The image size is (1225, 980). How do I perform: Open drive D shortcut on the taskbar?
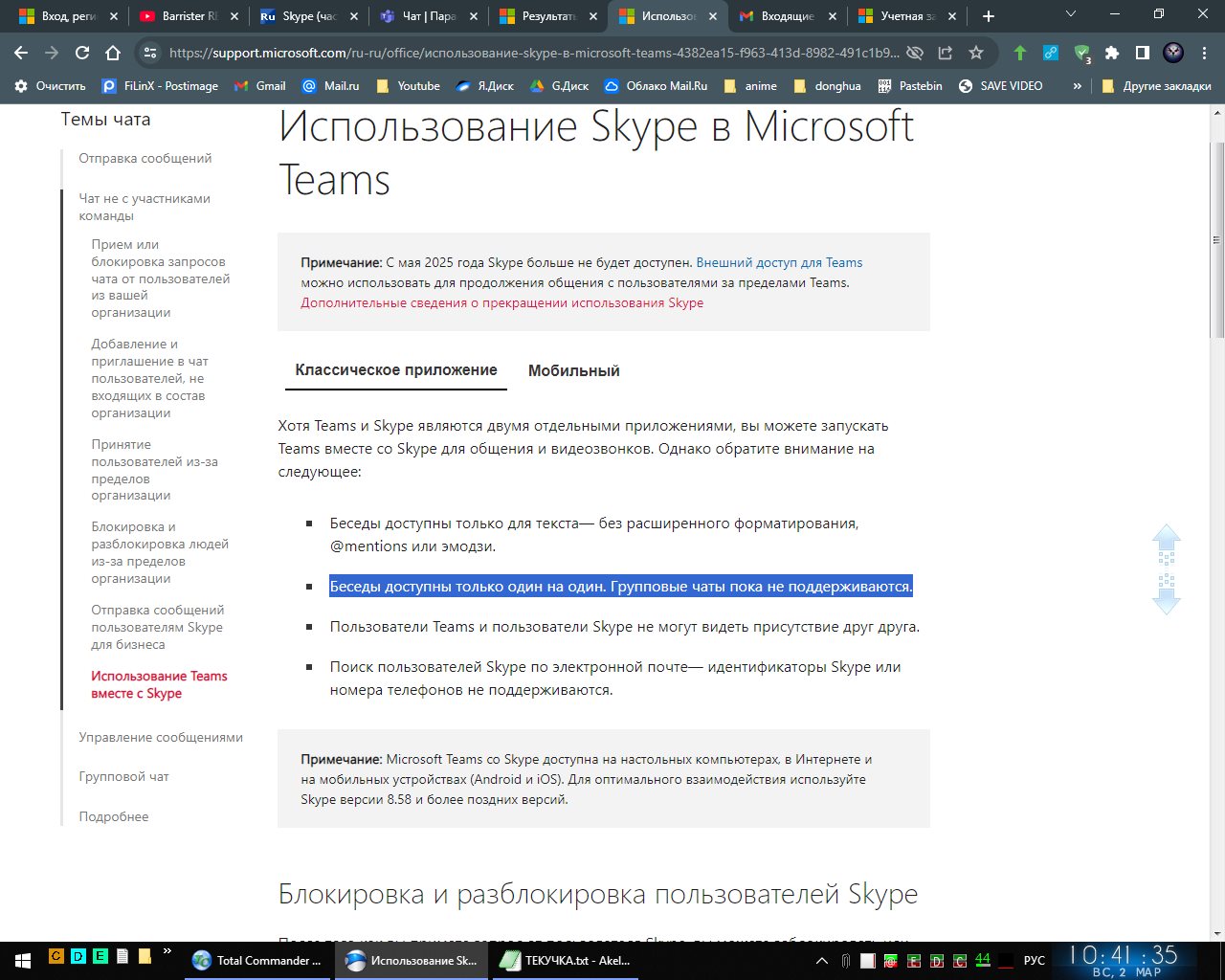[78, 955]
